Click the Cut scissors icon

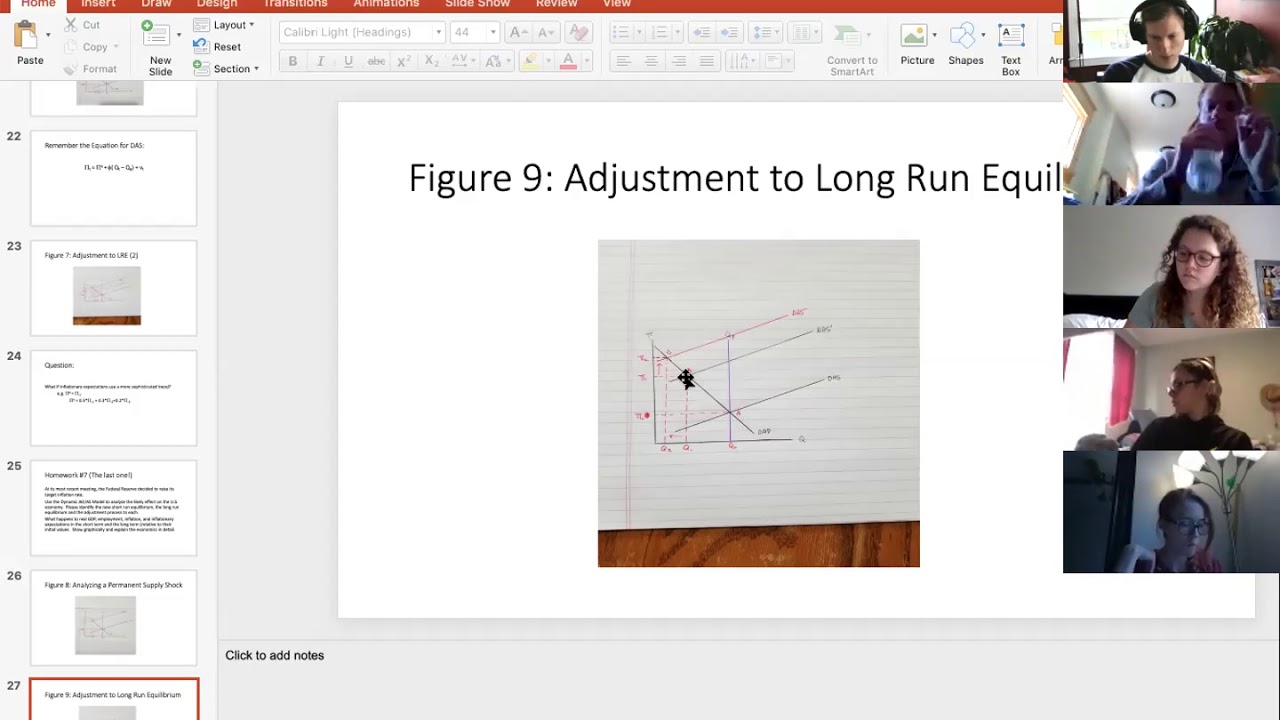click(70, 24)
